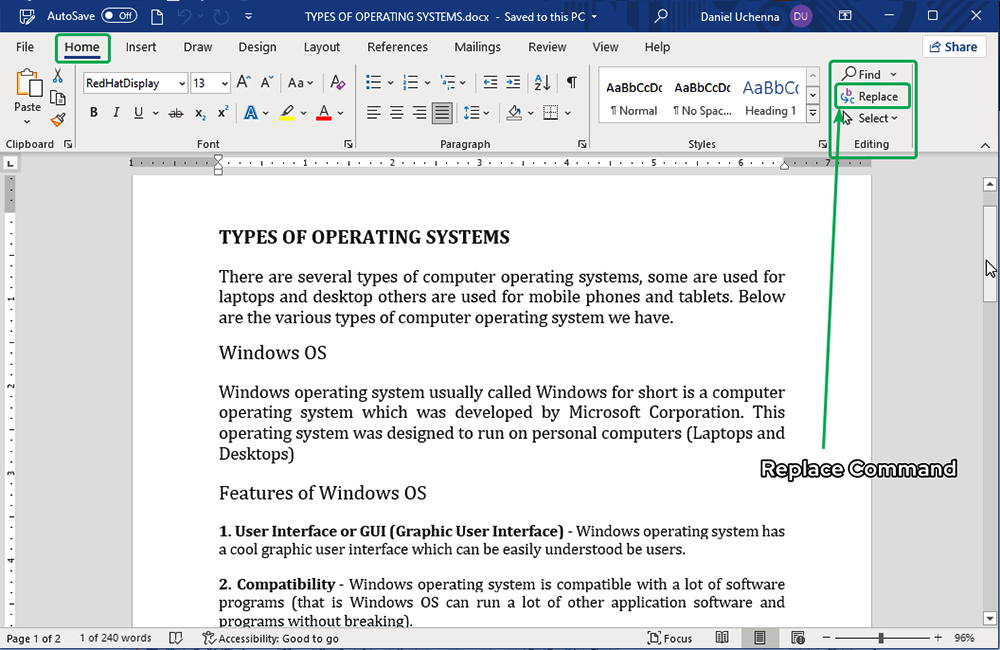Switch to the References tab
This screenshot has height=650, width=1000.
pos(397,47)
